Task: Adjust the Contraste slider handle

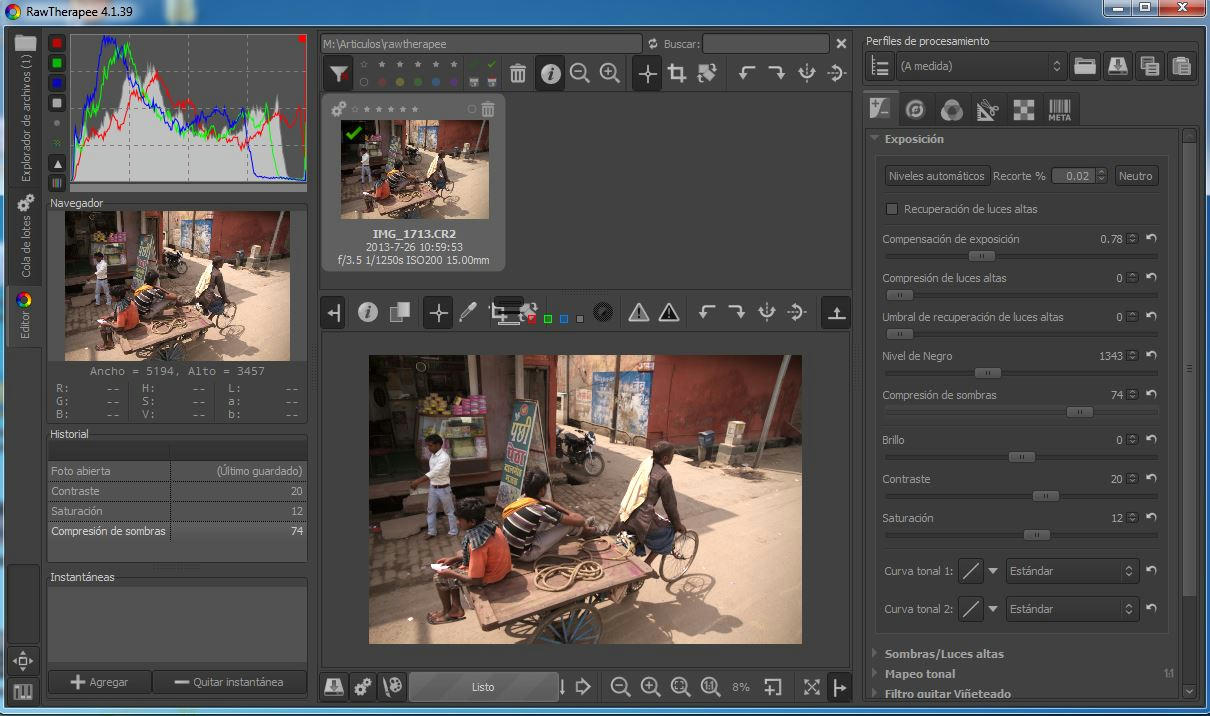Action: click(1045, 496)
